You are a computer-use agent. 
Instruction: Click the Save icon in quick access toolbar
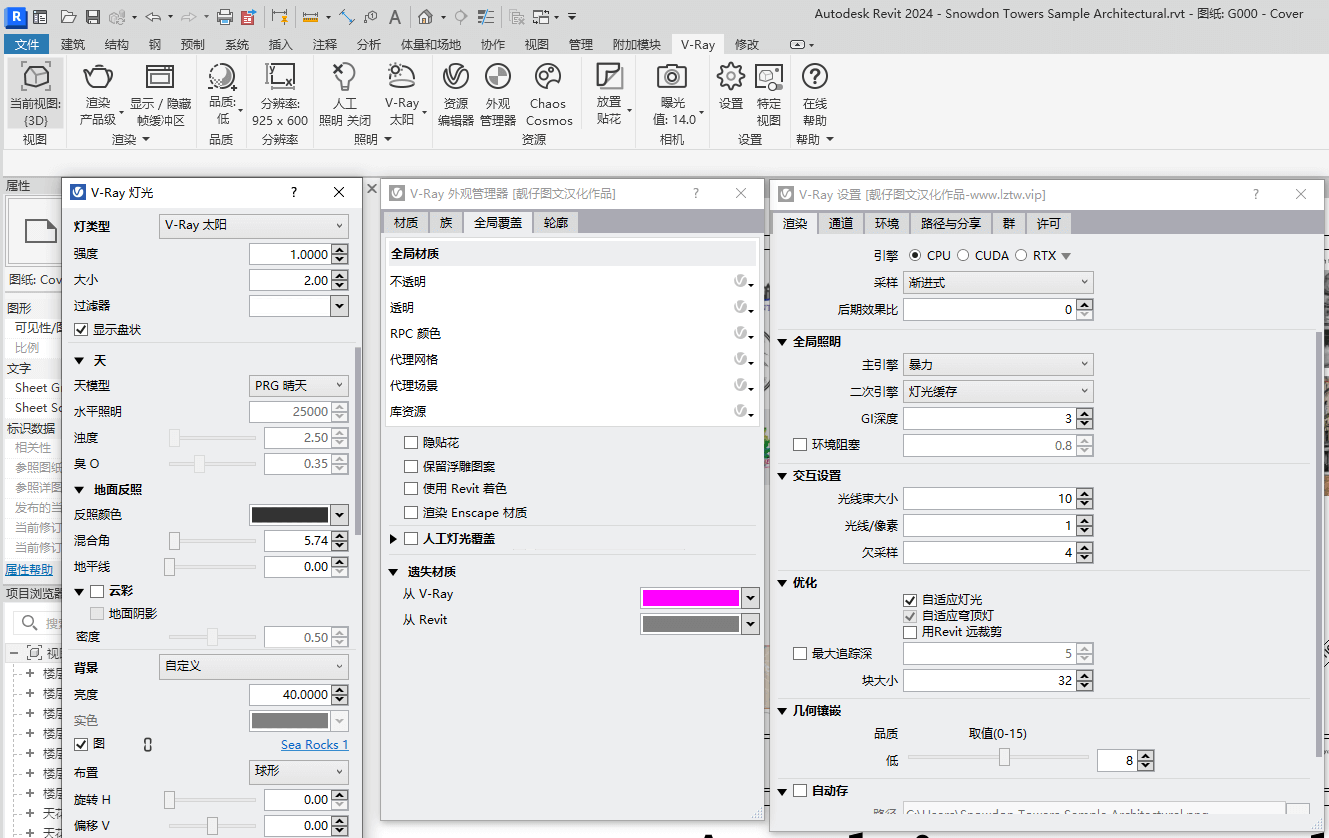[92, 17]
